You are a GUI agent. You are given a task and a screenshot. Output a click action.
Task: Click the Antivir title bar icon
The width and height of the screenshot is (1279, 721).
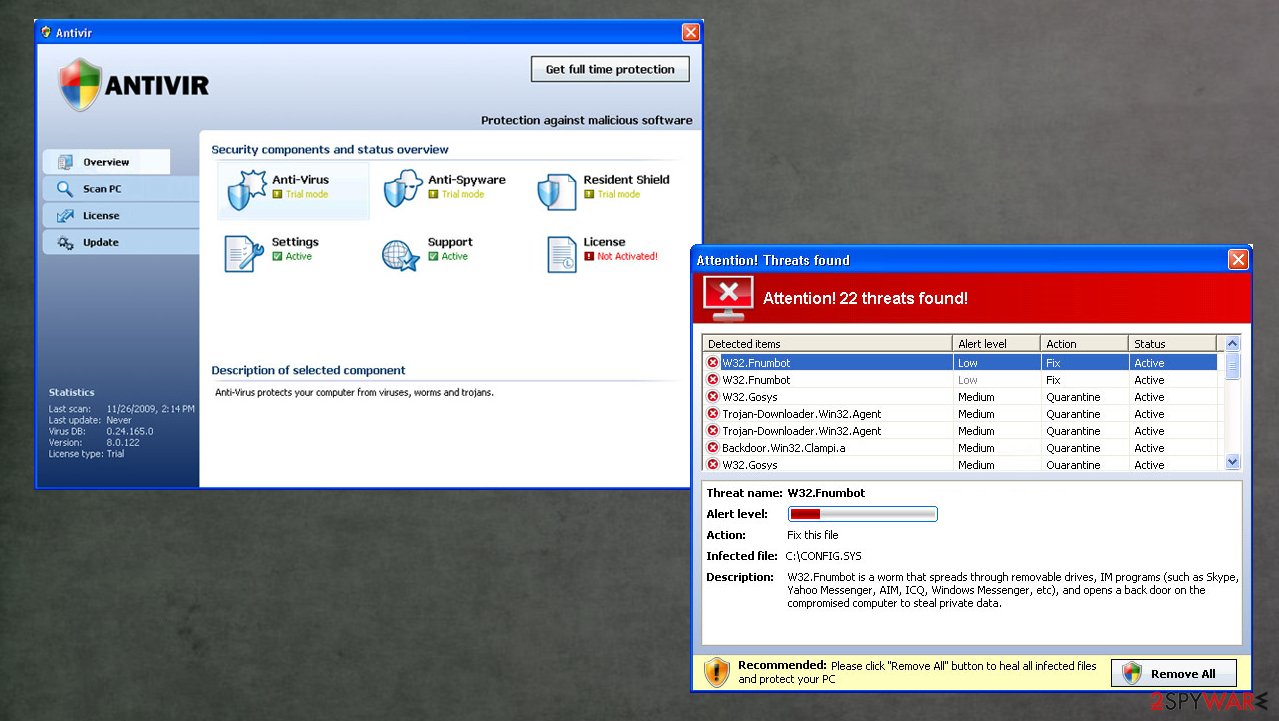46,32
